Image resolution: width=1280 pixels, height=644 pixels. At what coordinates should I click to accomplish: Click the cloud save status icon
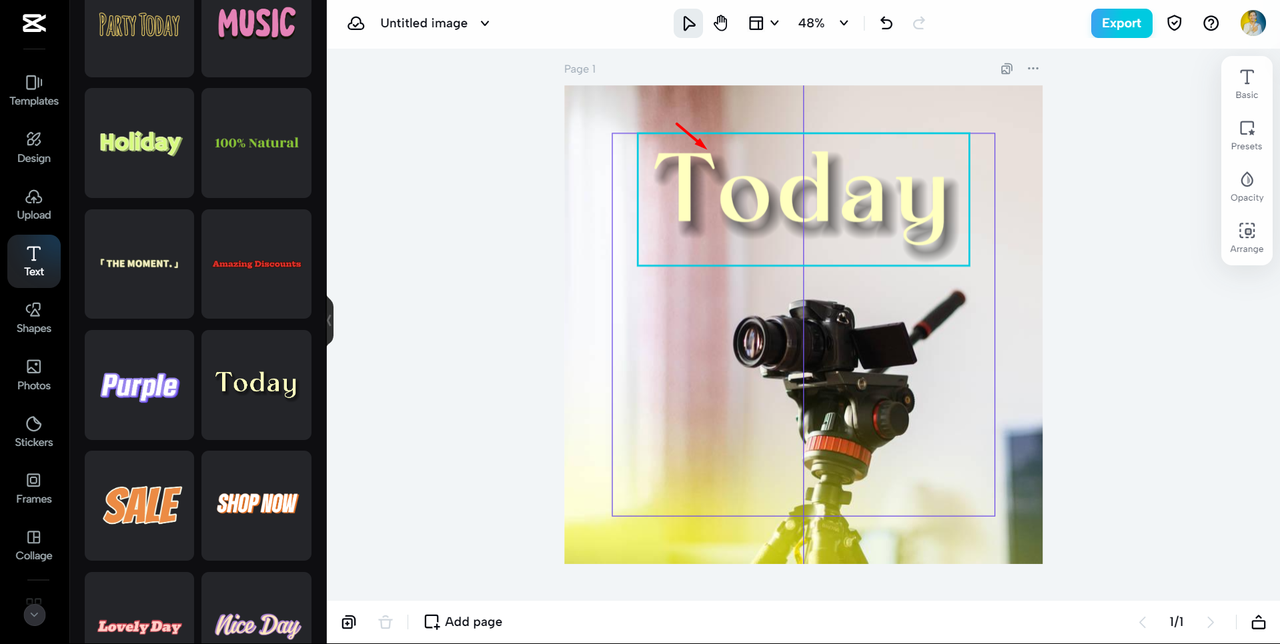pyautogui.click(x=356, y=23)
